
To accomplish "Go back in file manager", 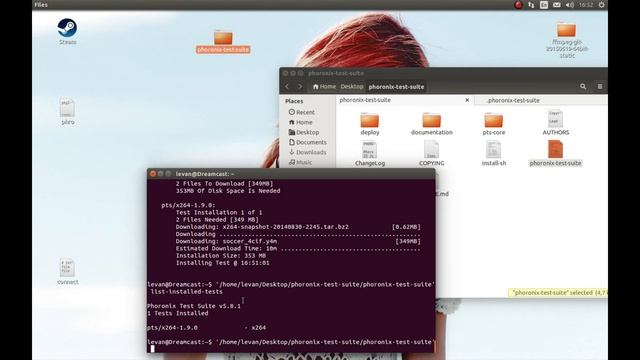I will (287, 87).
